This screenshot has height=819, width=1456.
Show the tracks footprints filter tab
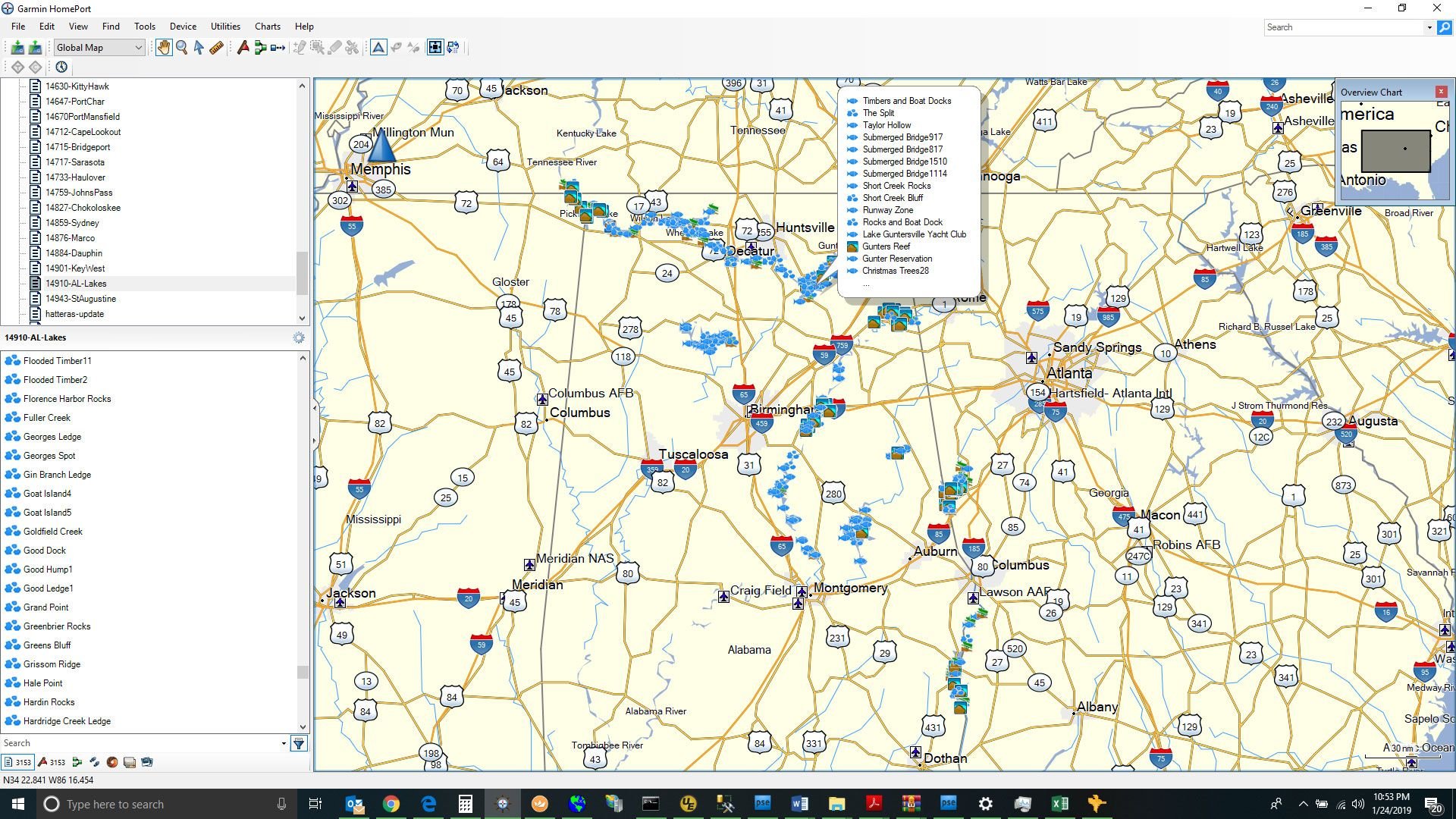[x=94, y=763]
